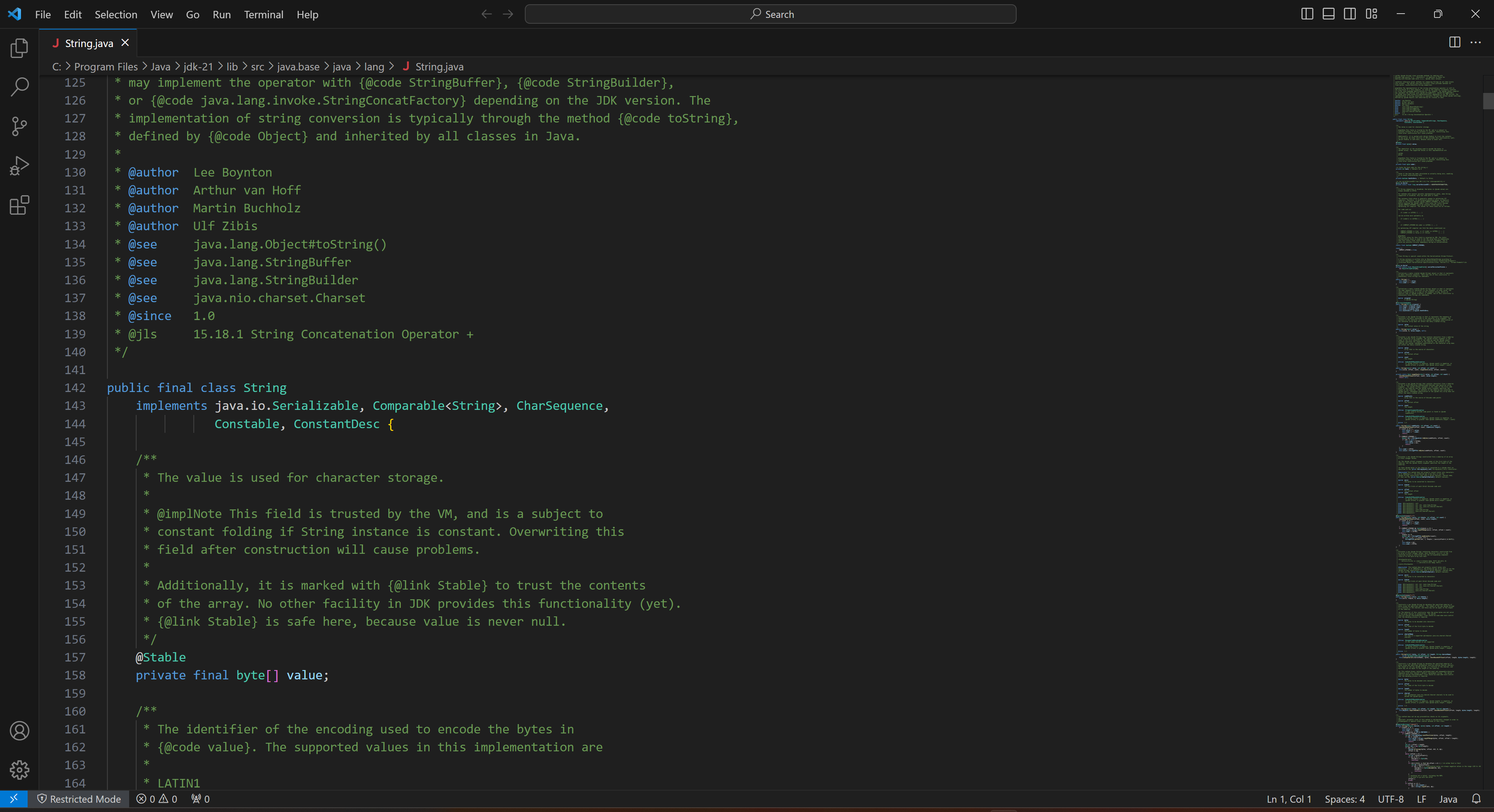Click Restricted Mode status indicator

79,799
